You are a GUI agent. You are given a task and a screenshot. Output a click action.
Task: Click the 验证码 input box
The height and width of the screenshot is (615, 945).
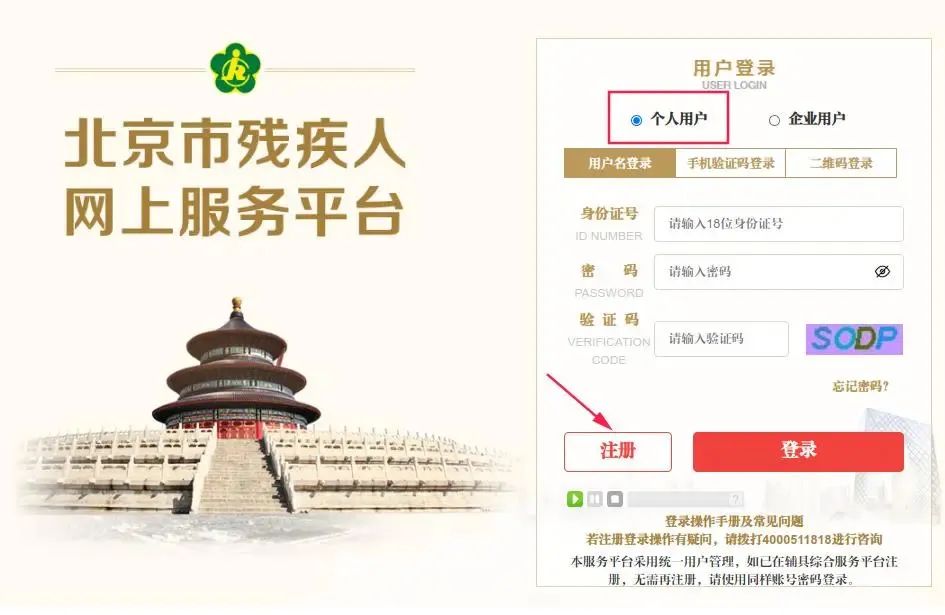[x=721, y=339]
